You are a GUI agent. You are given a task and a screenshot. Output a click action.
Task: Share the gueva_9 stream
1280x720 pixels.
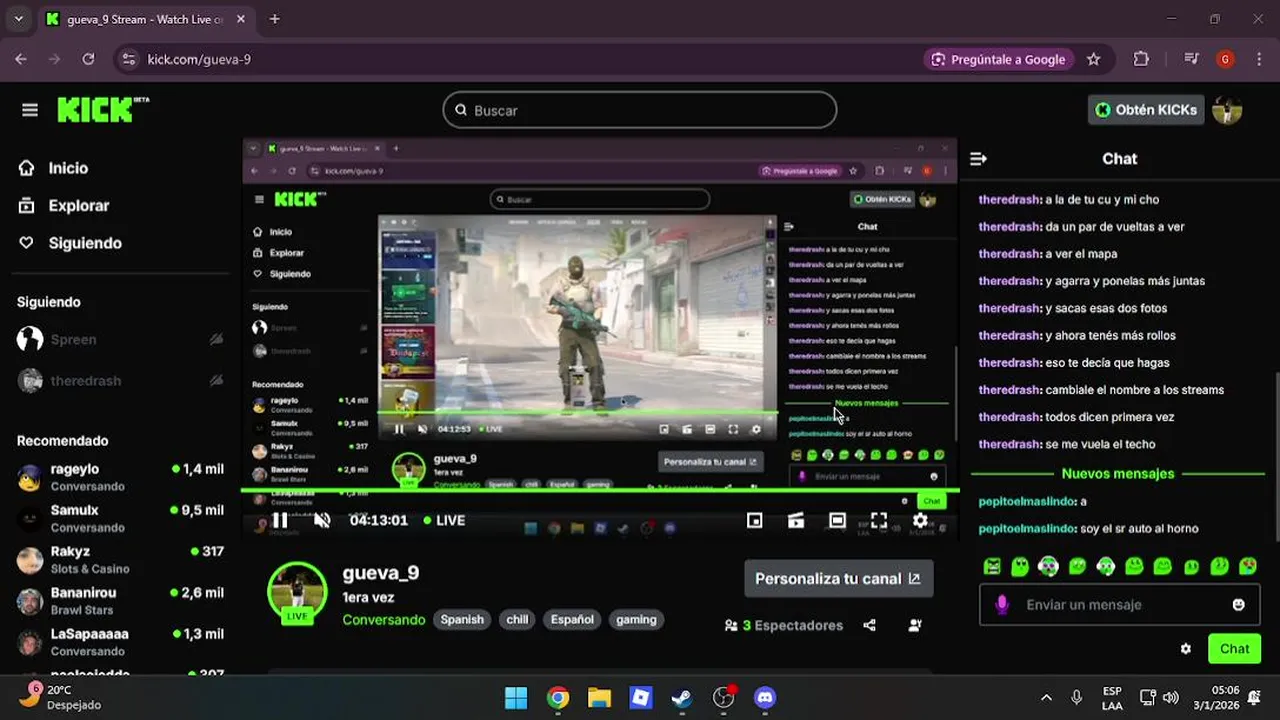coord(869,625)
